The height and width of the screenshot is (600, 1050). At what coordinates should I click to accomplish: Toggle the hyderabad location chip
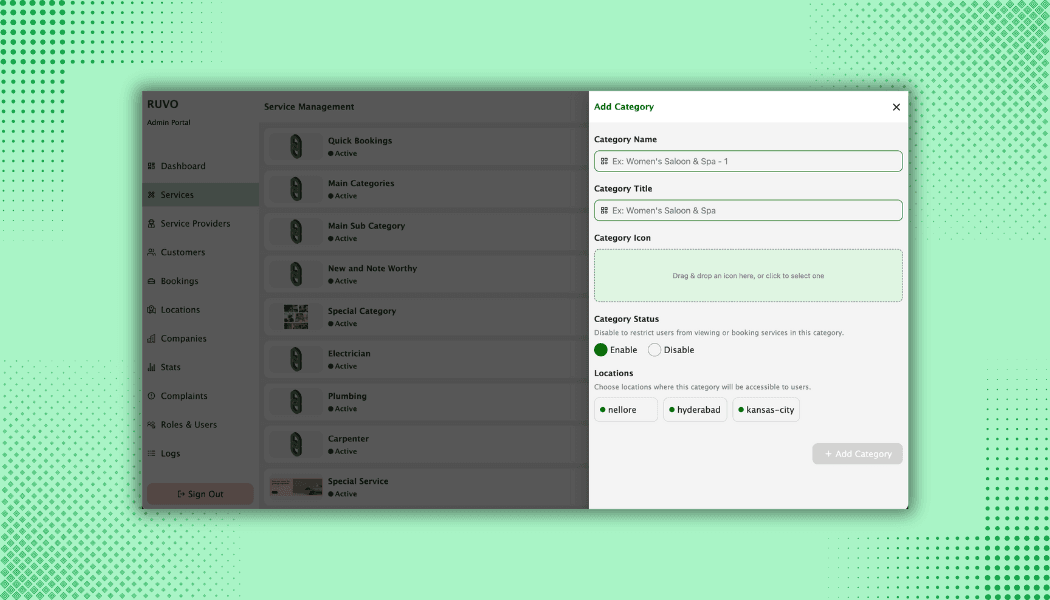pyautogui.click(x=695, y=410)
